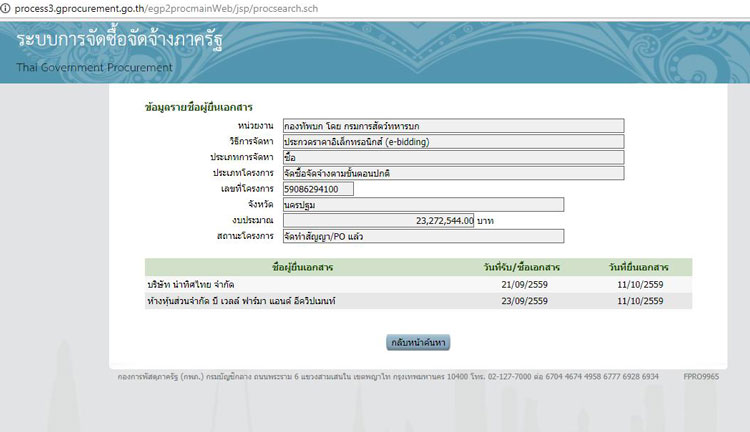Click the site info icon in address bar
Viewport: 750px width, 432px height.
tap(7, 7)
